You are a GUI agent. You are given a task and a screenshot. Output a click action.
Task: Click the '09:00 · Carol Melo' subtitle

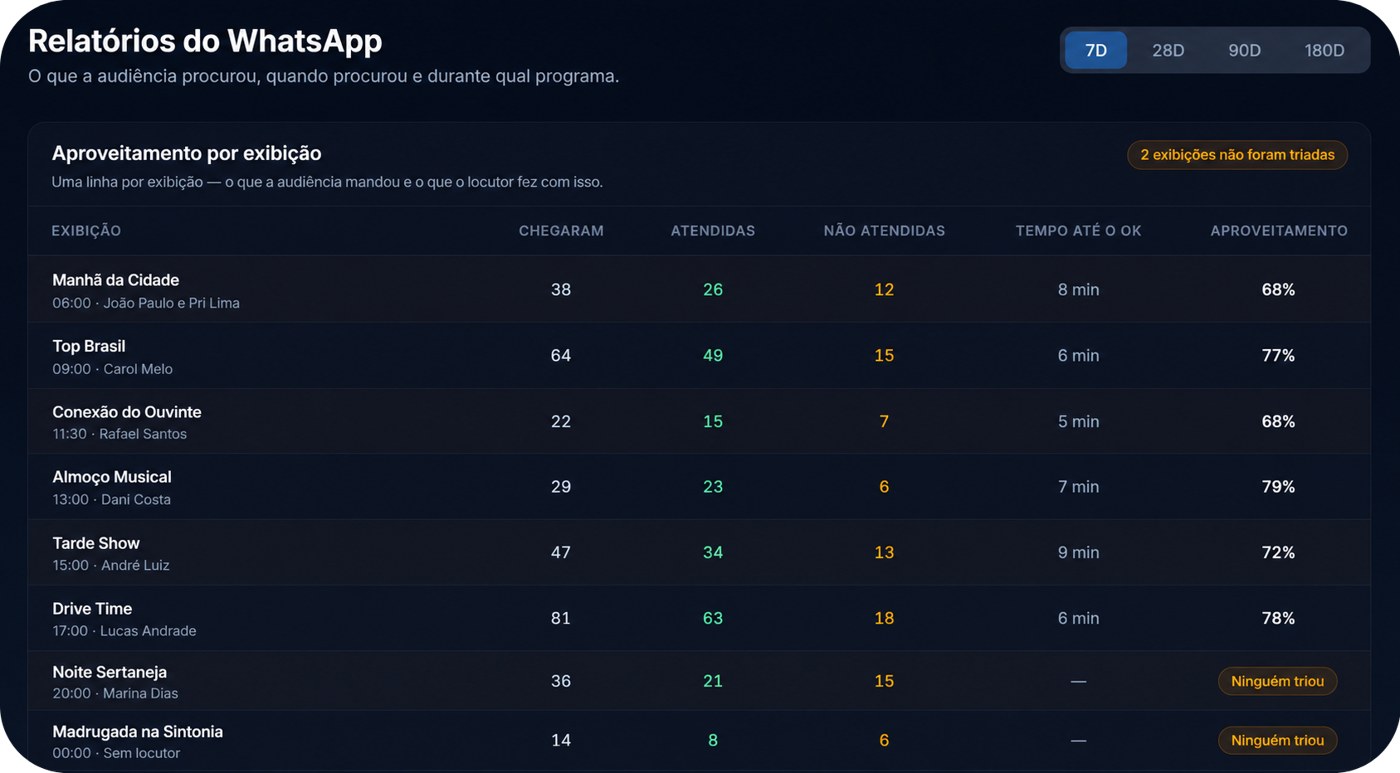113,369
